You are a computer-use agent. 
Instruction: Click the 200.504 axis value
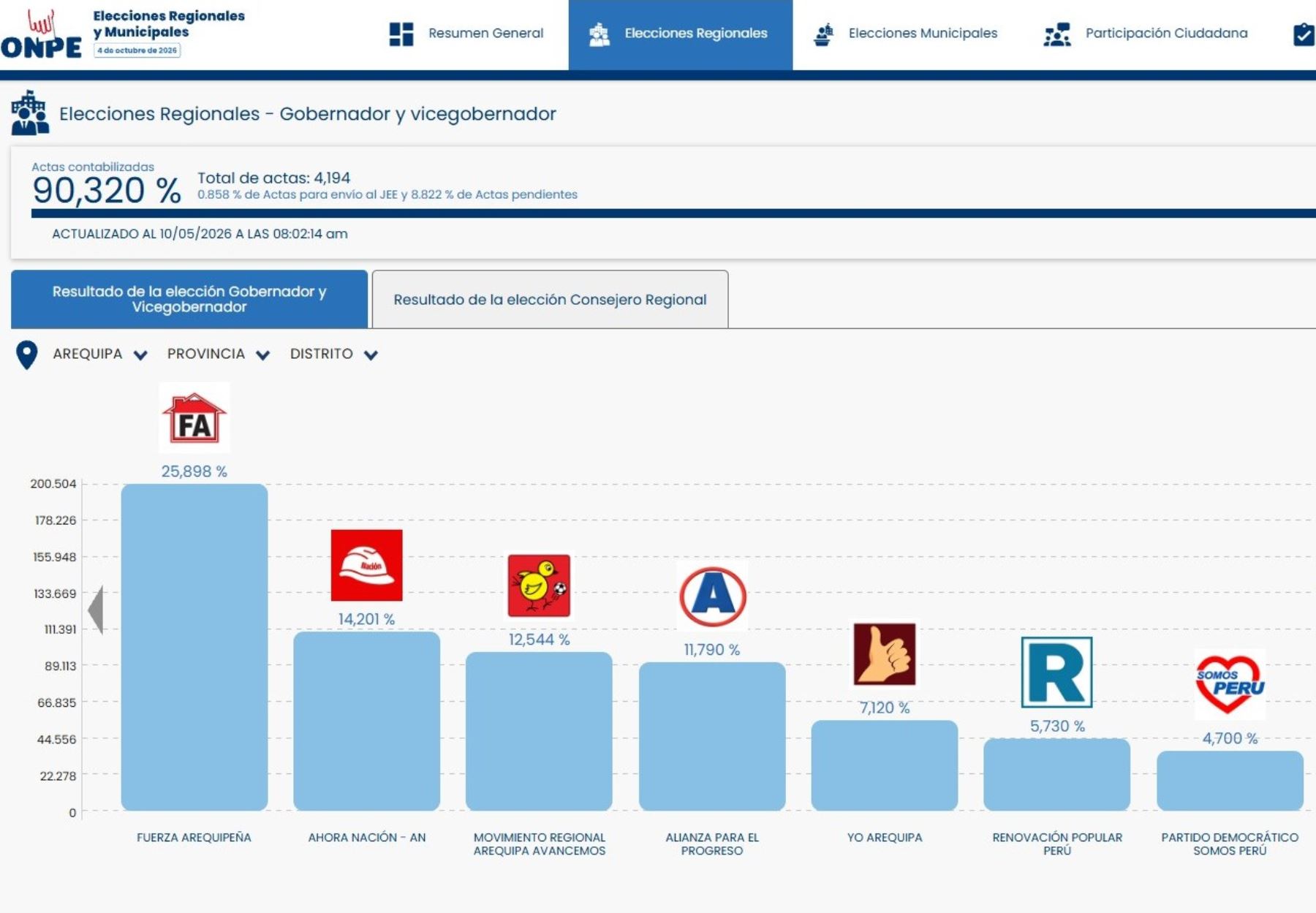pyautogui.click(x=53, y=484)
